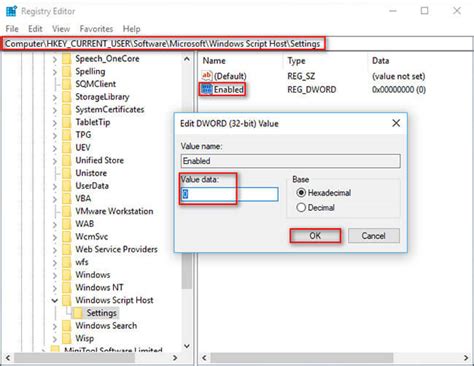Select the SQMClient folder icon
474x366 pixels.
[x=67, y=84]
